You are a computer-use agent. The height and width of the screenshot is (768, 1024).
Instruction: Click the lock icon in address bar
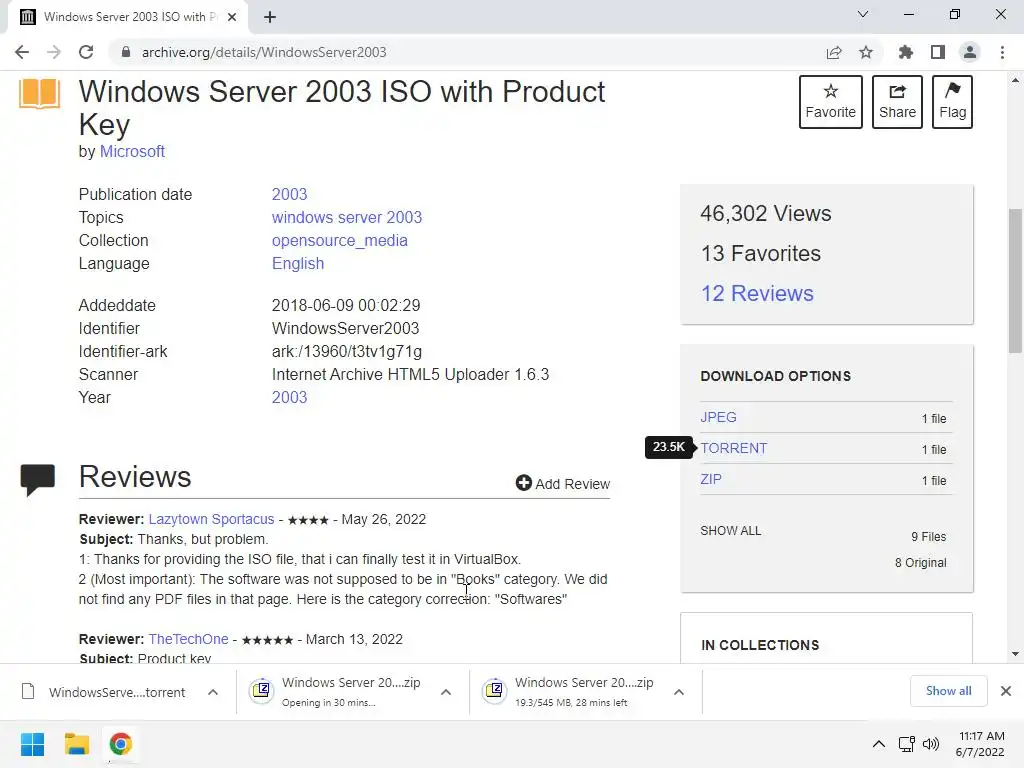(126, 52)
